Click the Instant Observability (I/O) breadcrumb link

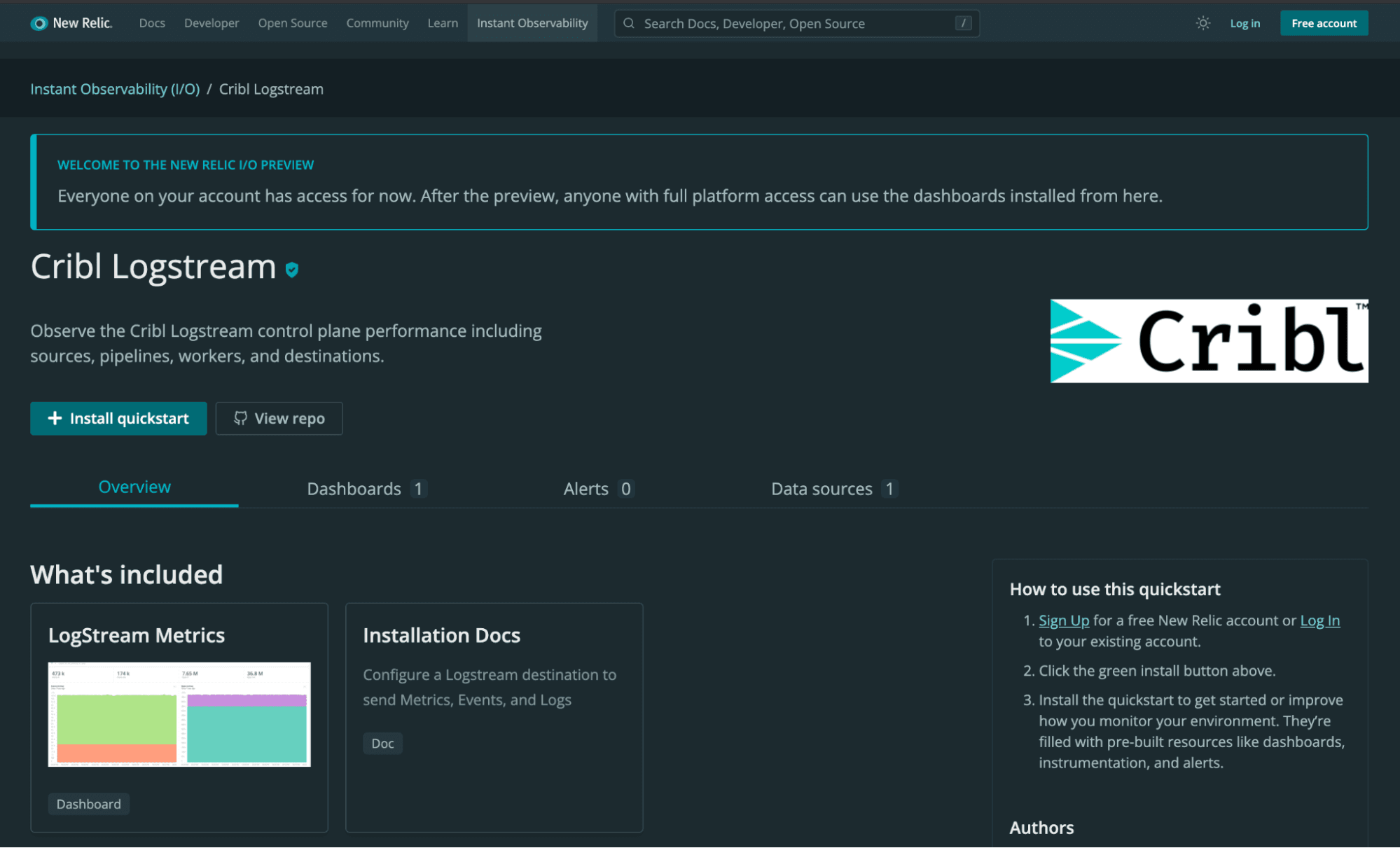click(115, 89)
